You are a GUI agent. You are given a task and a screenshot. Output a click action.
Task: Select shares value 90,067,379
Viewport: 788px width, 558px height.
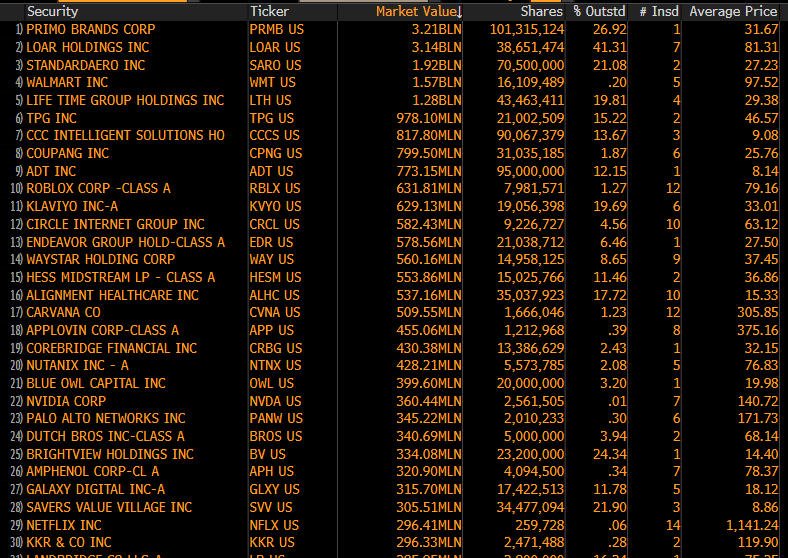530,136
